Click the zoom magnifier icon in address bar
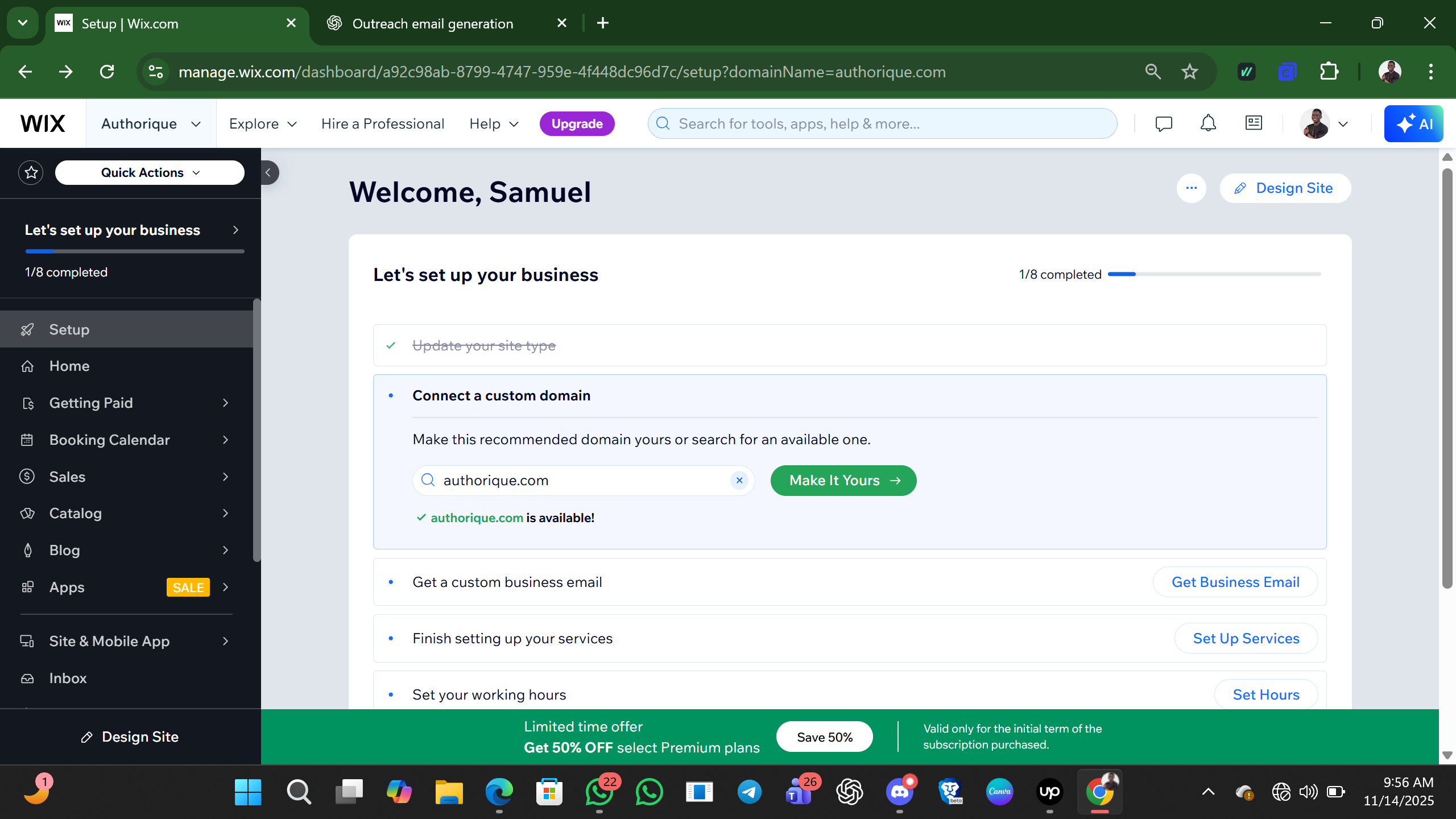Screen dimensions: 1456x819 coord(1153,72)
